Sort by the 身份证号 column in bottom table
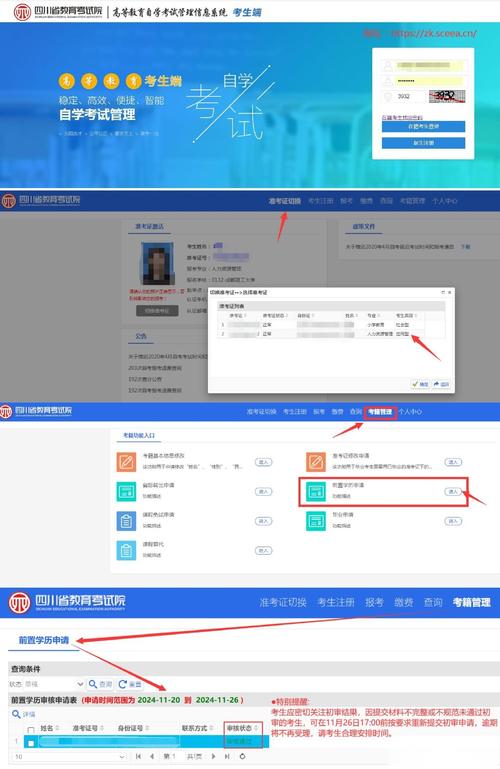 point(147,728)
